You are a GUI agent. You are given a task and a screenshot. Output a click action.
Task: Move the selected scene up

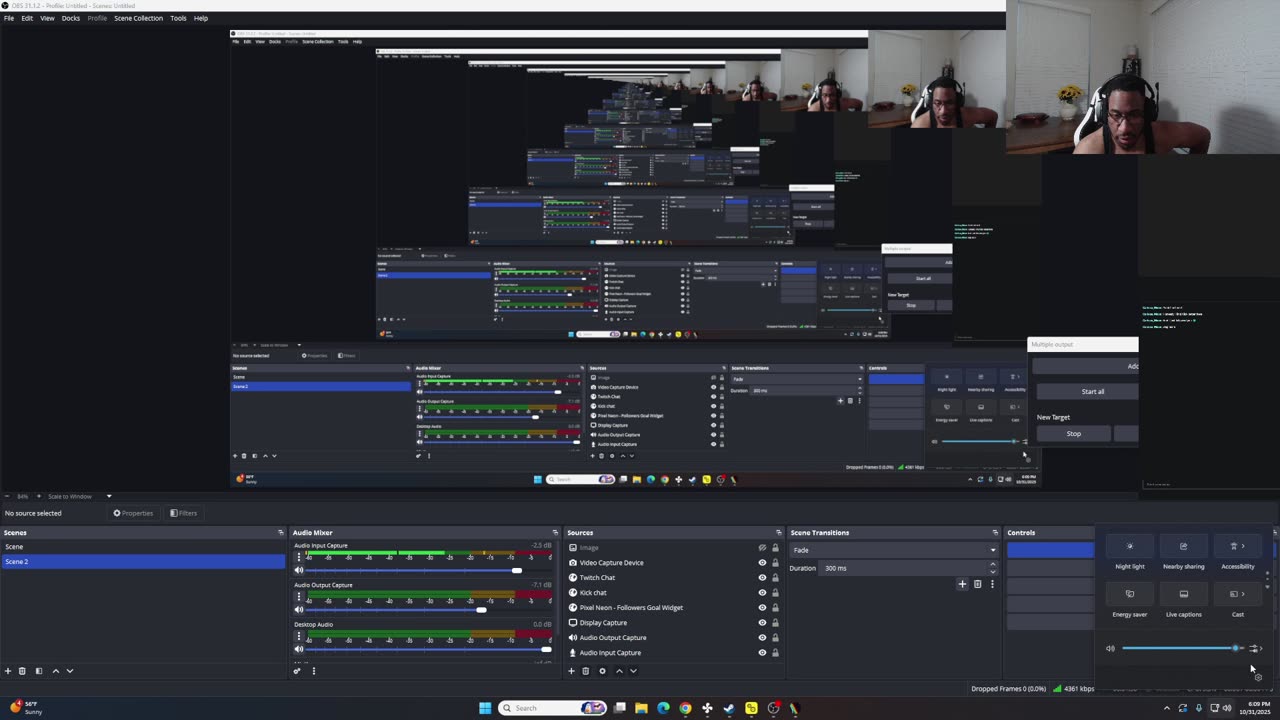pos(55,671)
